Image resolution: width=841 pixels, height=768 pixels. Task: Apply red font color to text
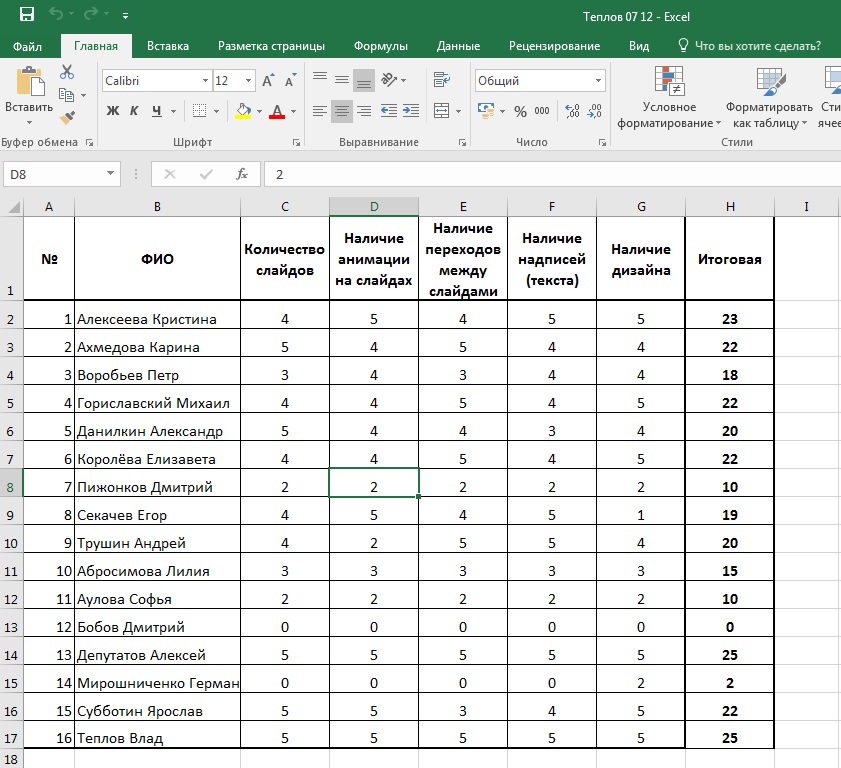point(277,111)
